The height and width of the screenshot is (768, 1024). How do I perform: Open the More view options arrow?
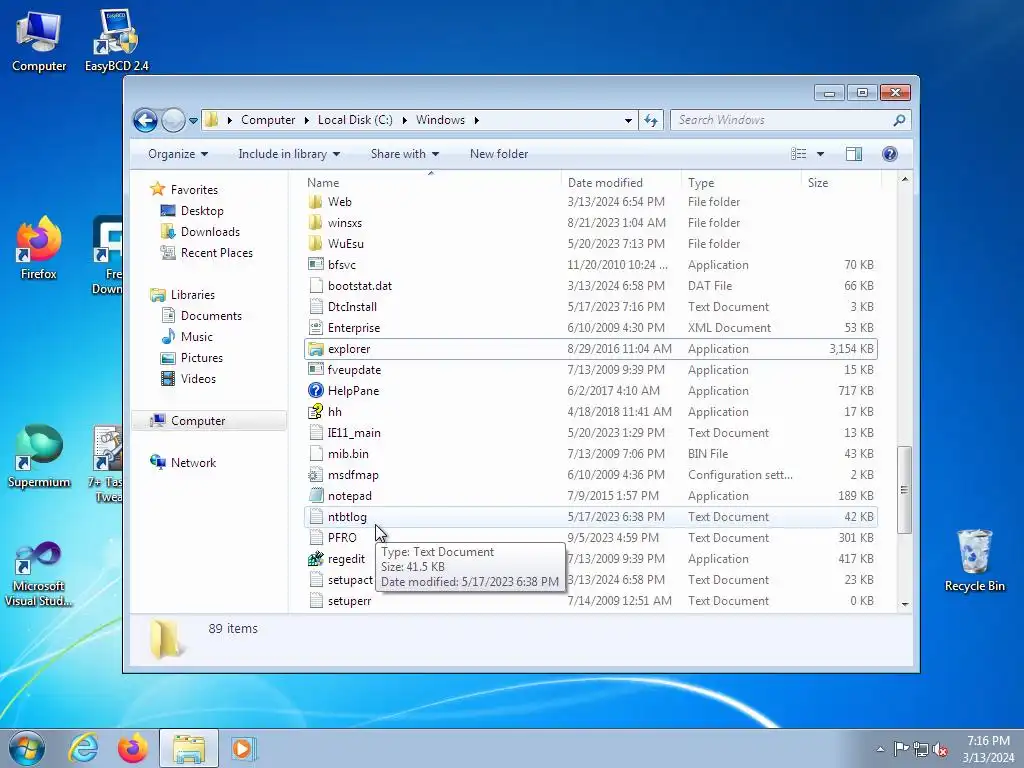point(820,154)
